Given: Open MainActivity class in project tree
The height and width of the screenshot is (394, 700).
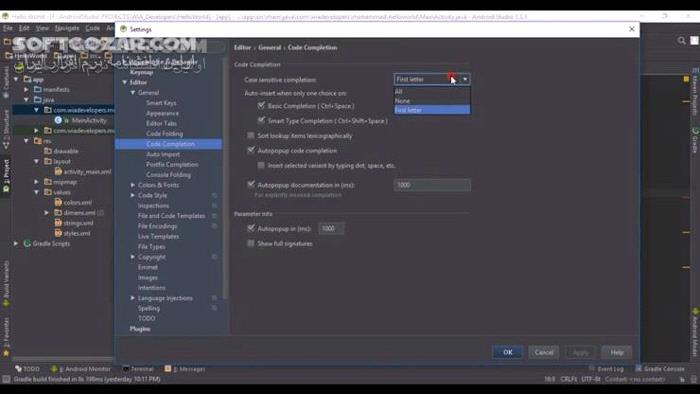Looking at the screenshot, I should pos(89,120).
